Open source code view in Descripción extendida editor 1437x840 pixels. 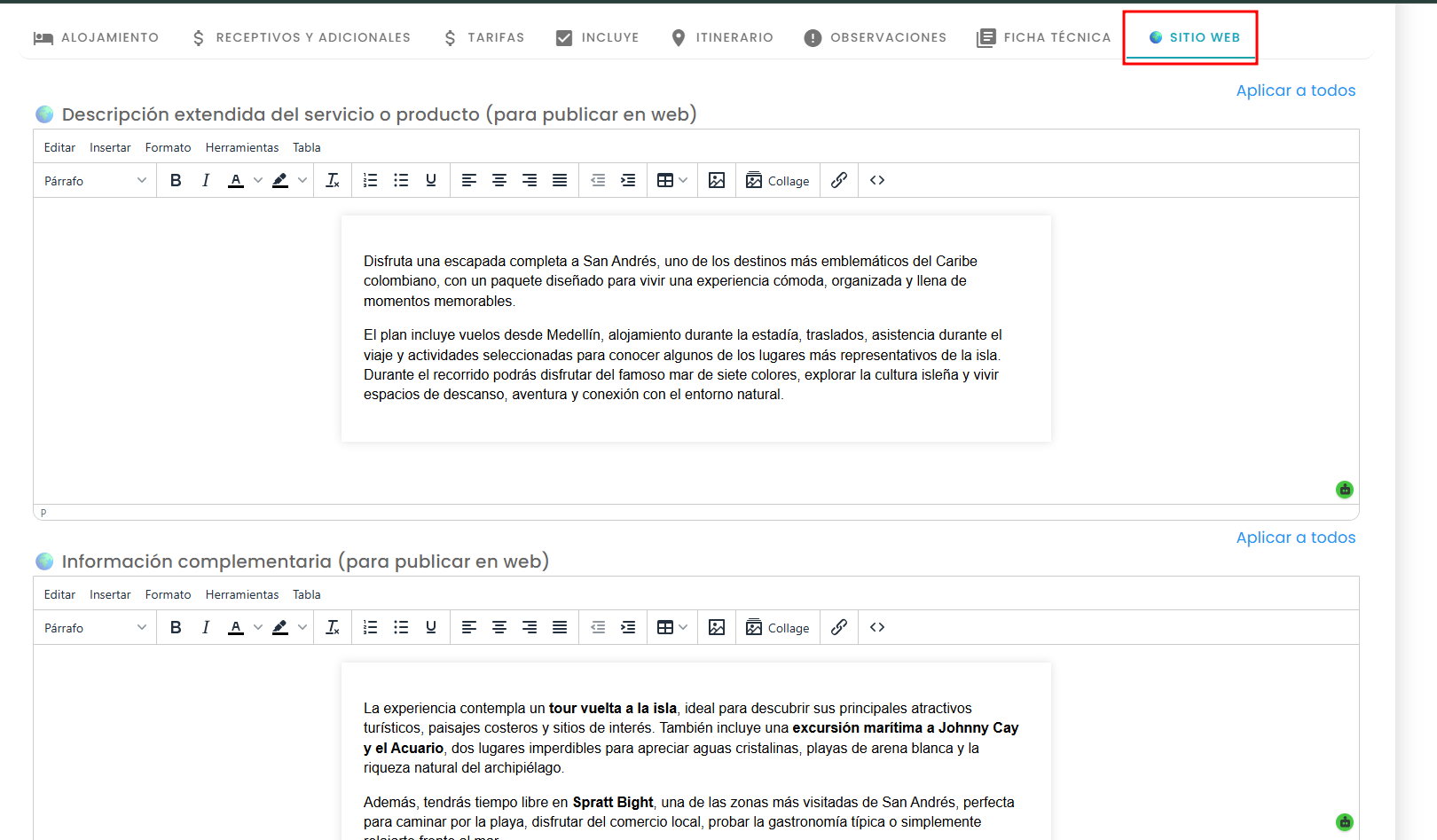coord(877,180)
